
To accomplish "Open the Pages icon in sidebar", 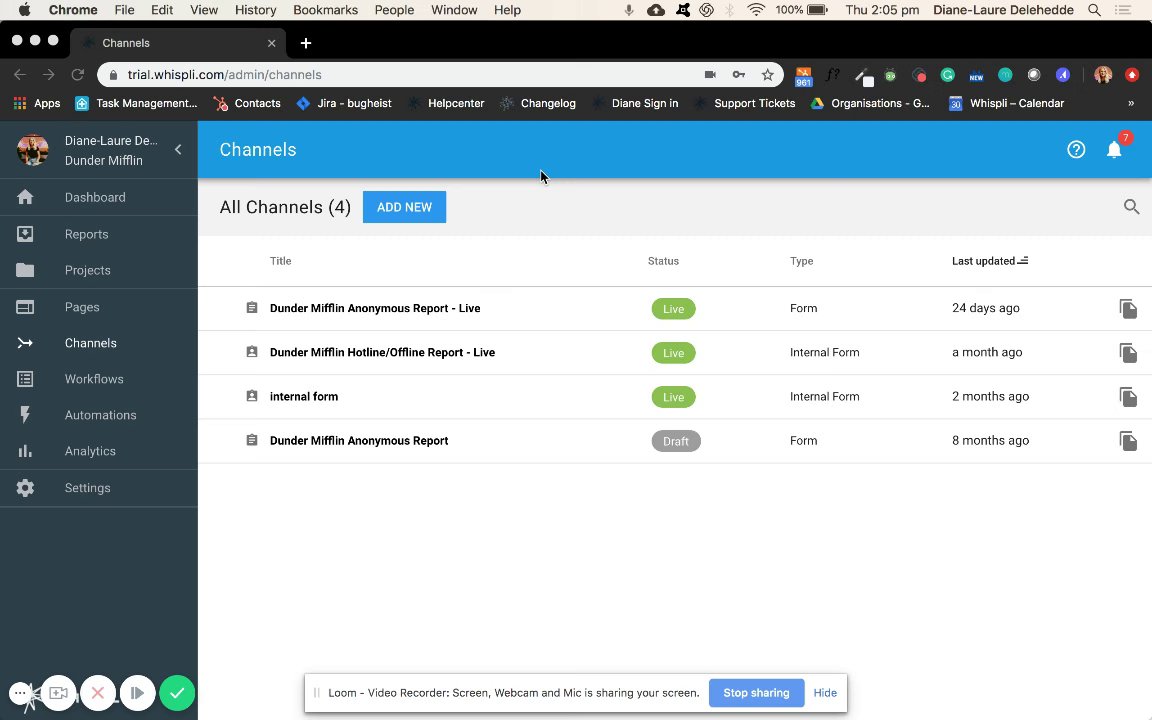I will 25,306.
